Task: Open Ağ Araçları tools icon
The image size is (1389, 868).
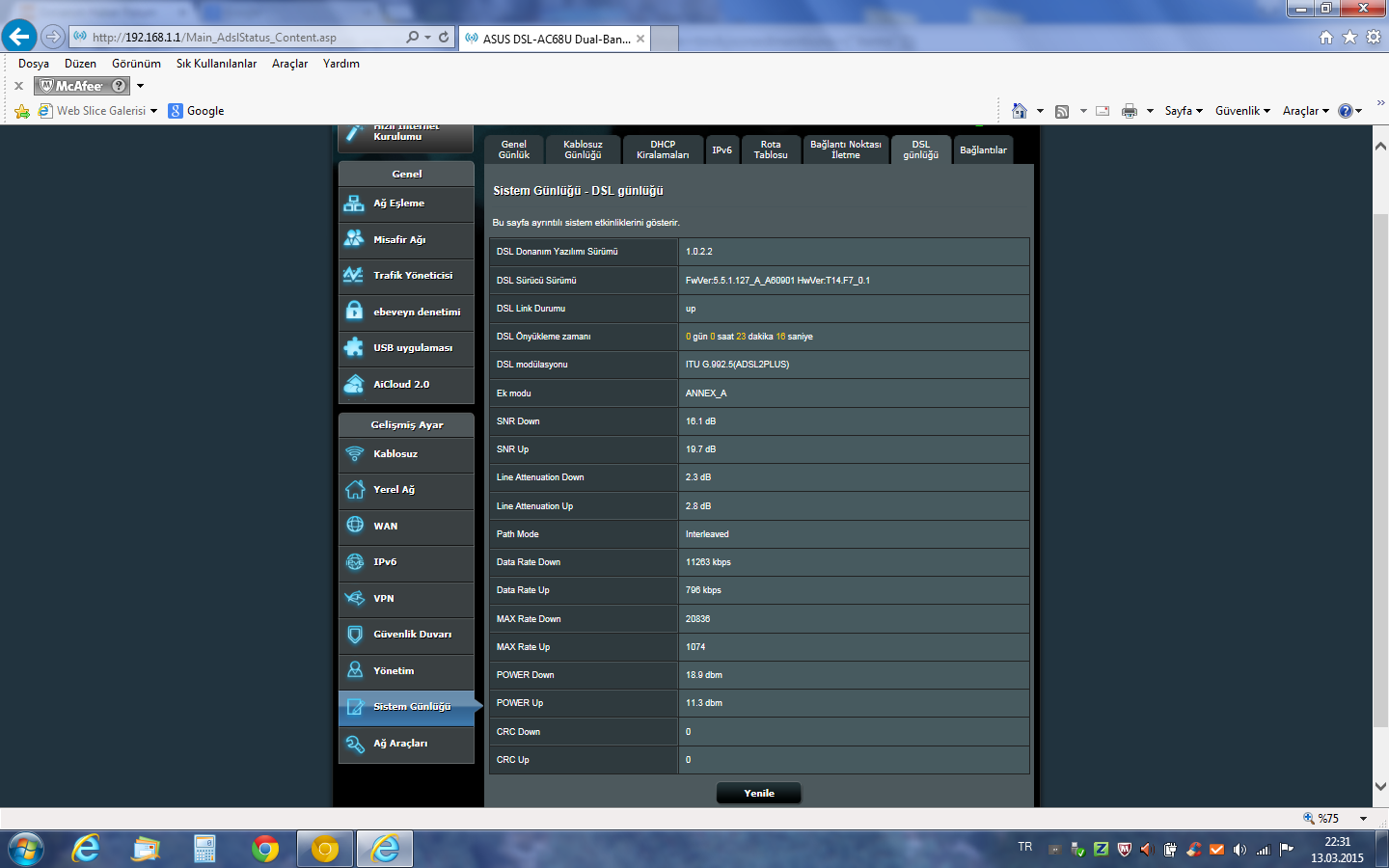Action: (x=354, y=744)
